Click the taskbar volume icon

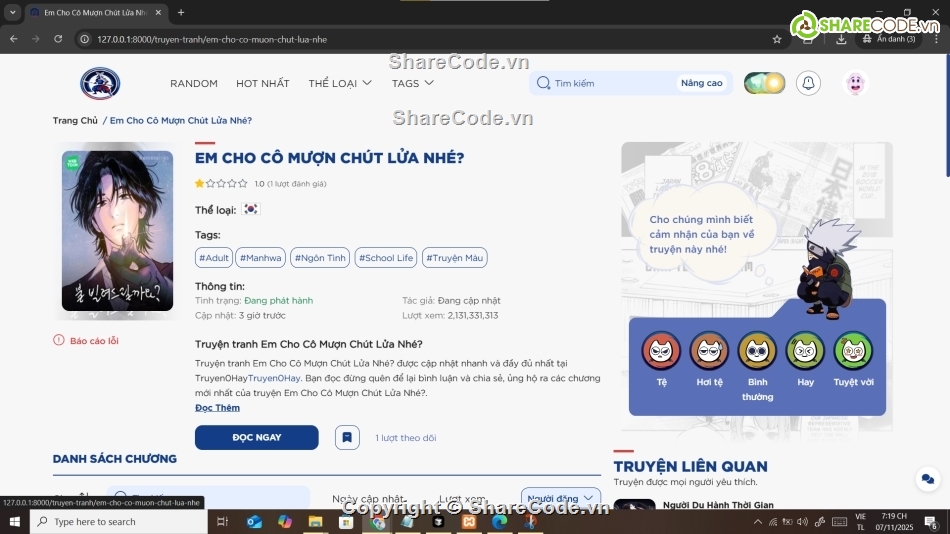(802, 522)
